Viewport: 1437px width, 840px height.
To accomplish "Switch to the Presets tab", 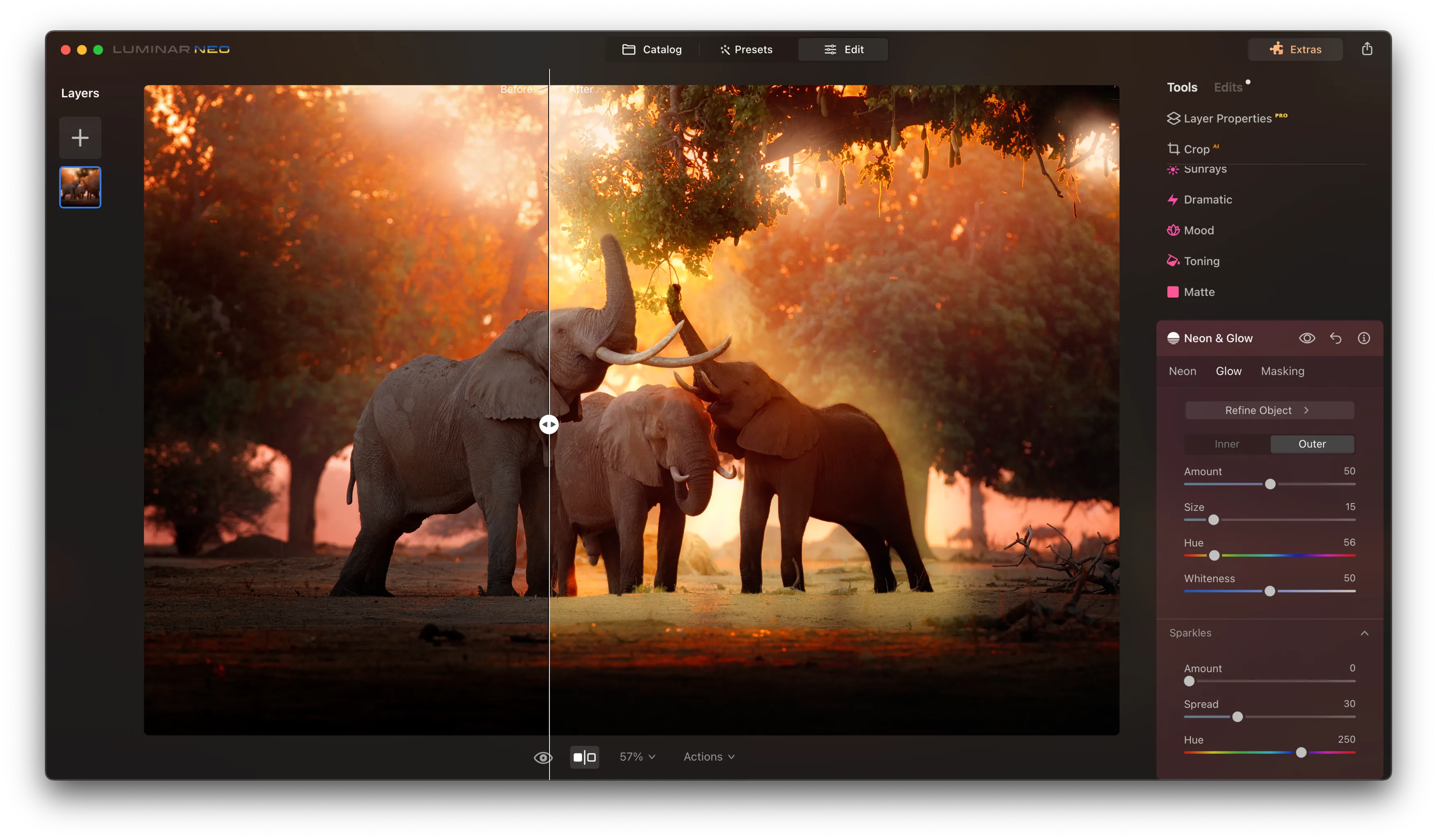I will (x=746, y=50).
